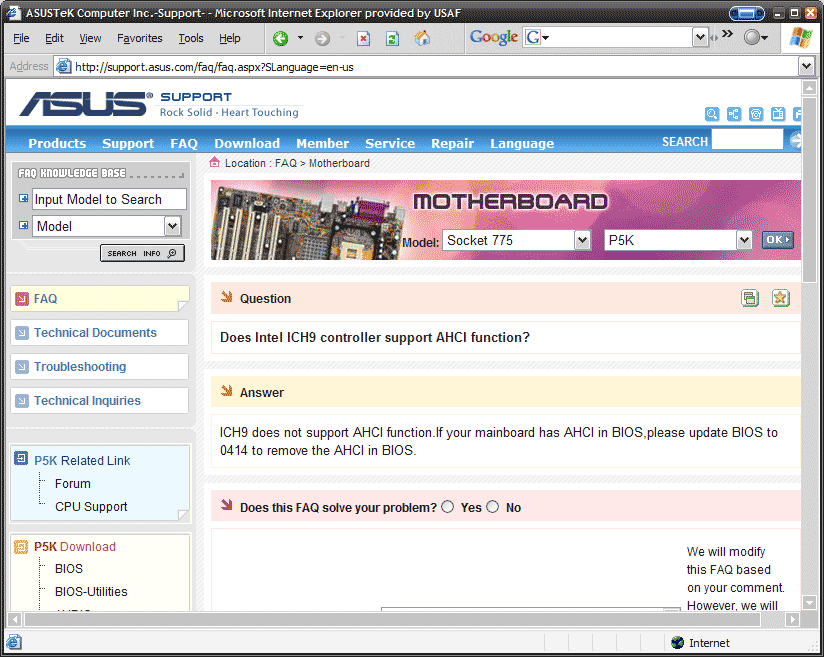The height and width of the screenshot is (657, 824).
Task: Click the ASUS logo
Action: point(87,104)
